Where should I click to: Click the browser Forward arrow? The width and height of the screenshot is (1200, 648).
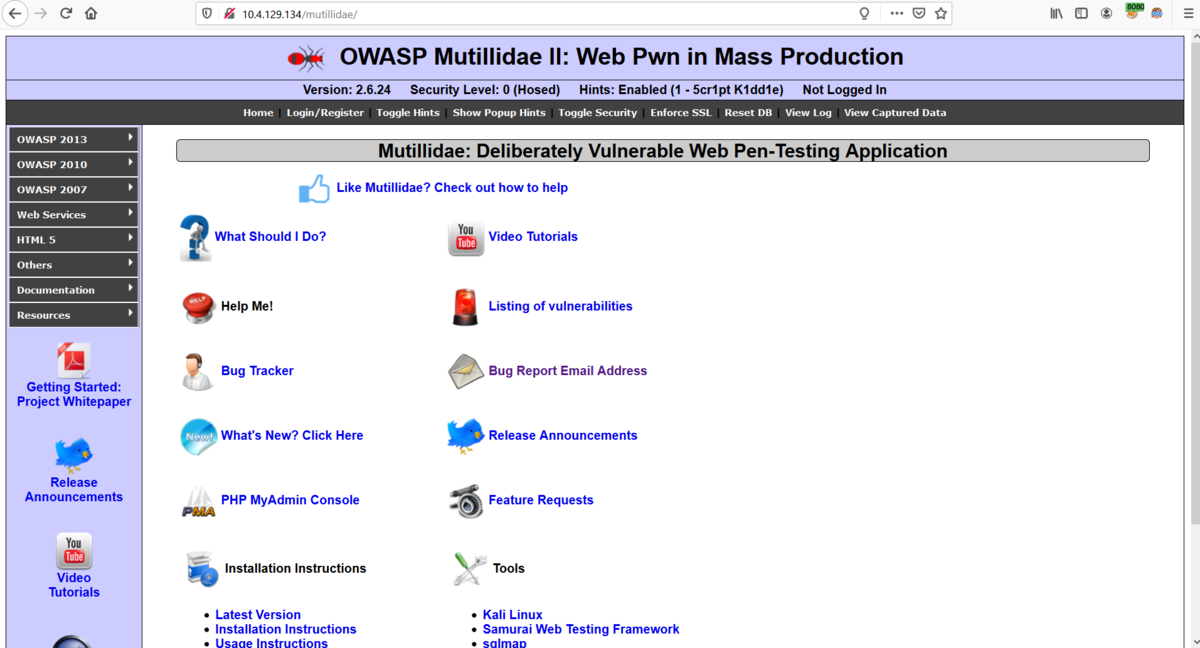click(40, 13)
